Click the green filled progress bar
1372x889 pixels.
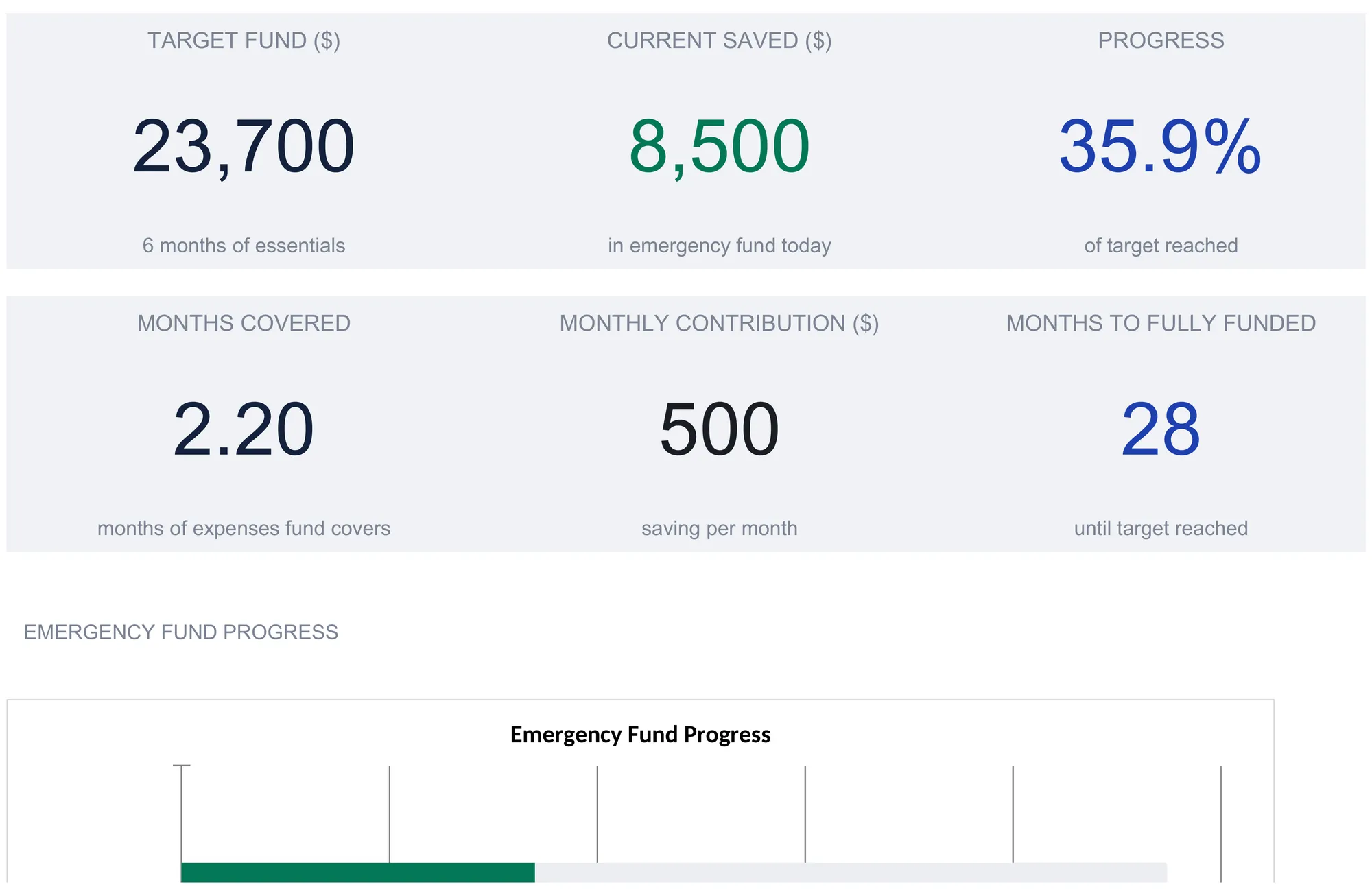(x=357, y=873)
